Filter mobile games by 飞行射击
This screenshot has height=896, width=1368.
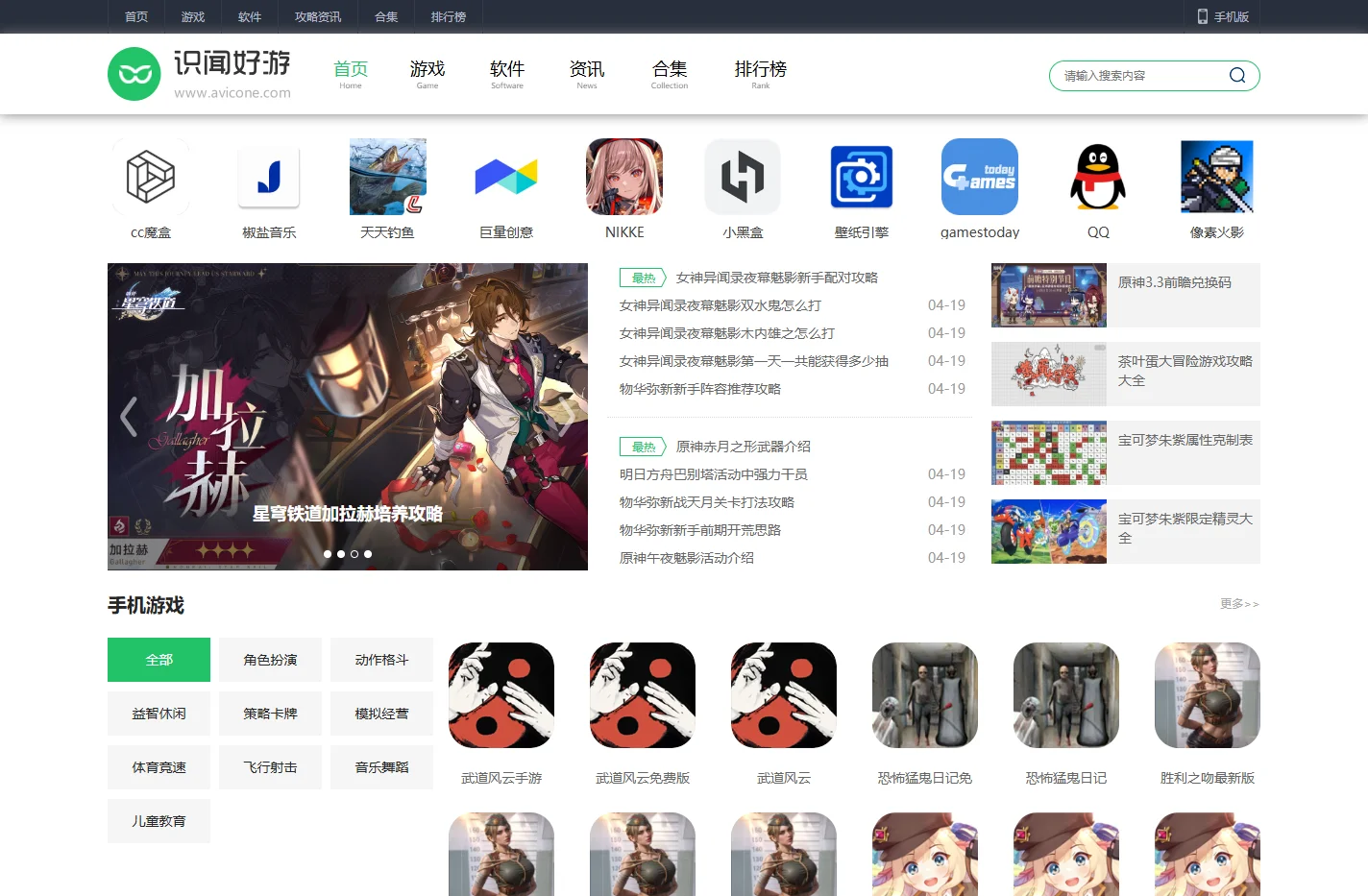[x=270, y=767]
